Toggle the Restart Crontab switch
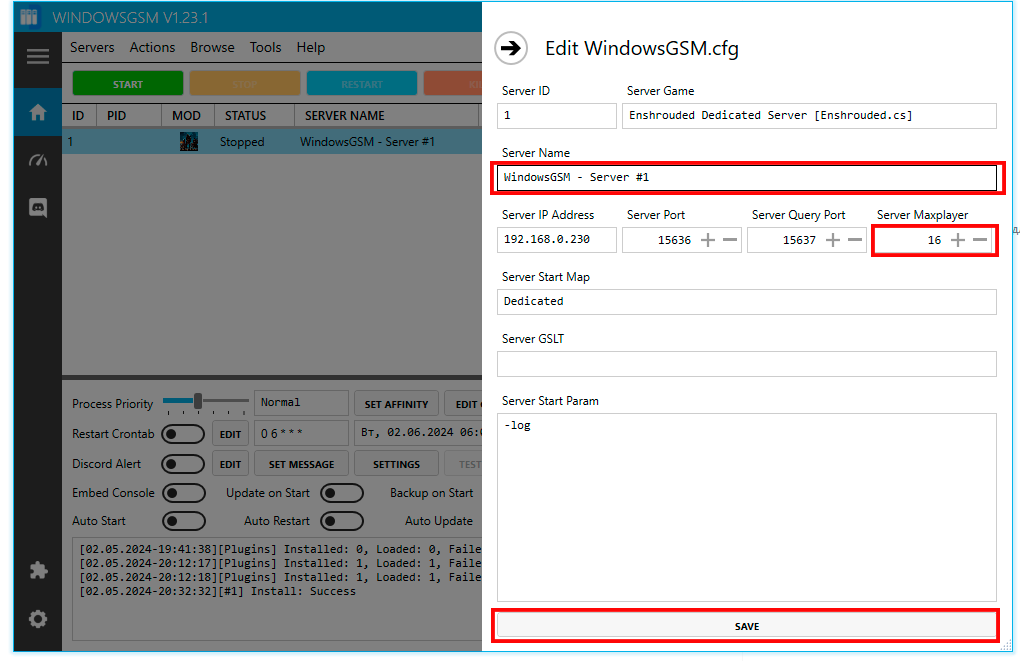This screenshot has height=661, width=1020. 183,434
